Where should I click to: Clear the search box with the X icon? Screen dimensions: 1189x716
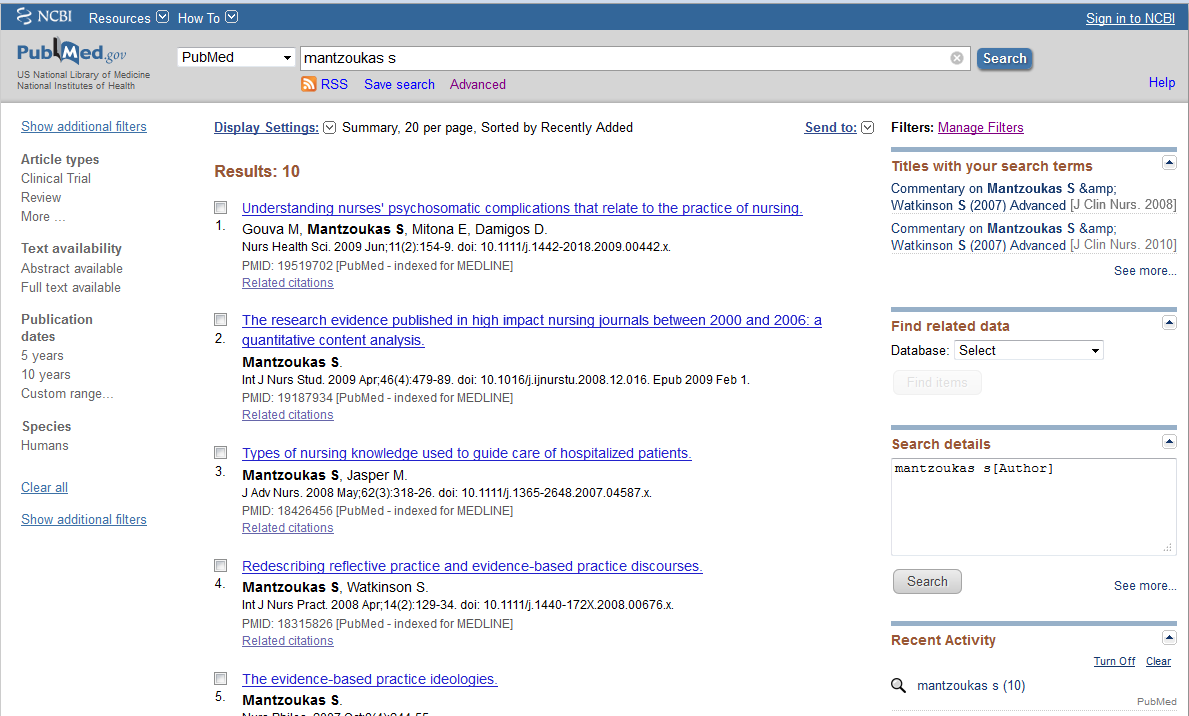click(x=957, y=58)
